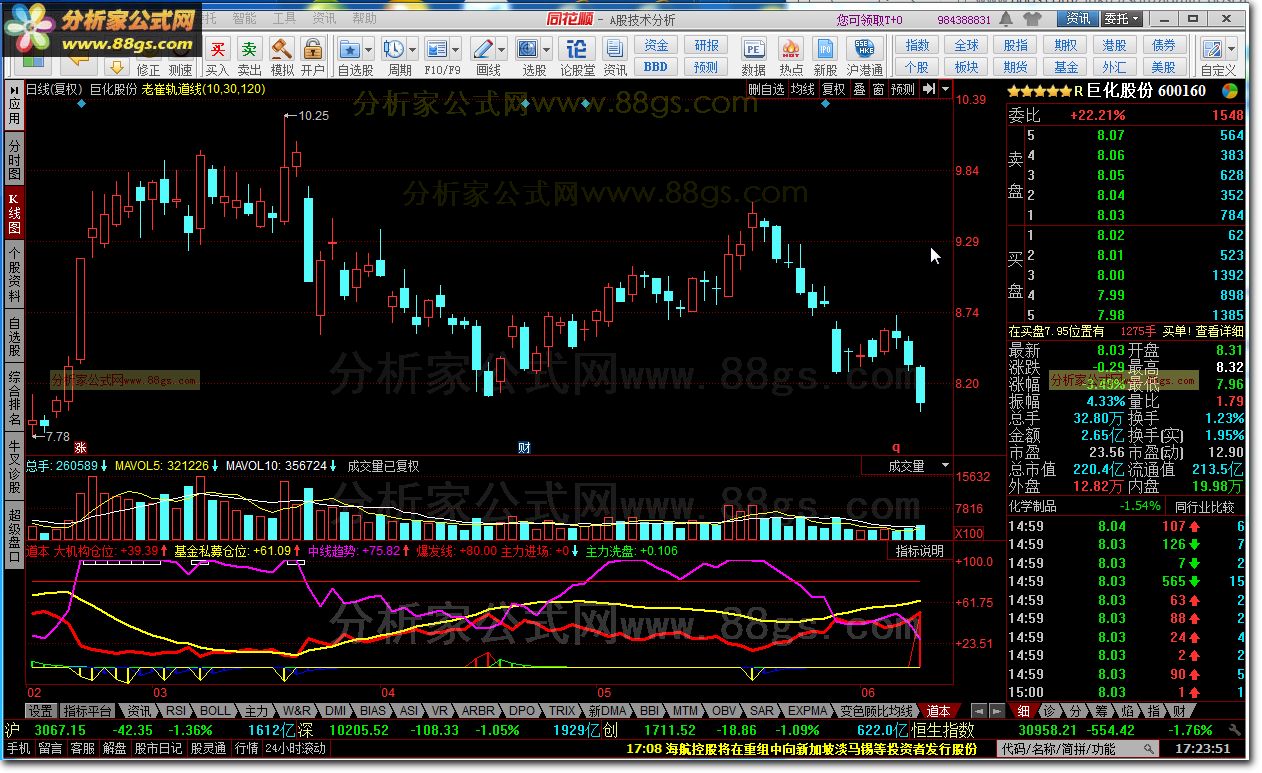The image size is (1262, 773).
Task: Click the 港股 button
Action: [x=1115, y=46]
